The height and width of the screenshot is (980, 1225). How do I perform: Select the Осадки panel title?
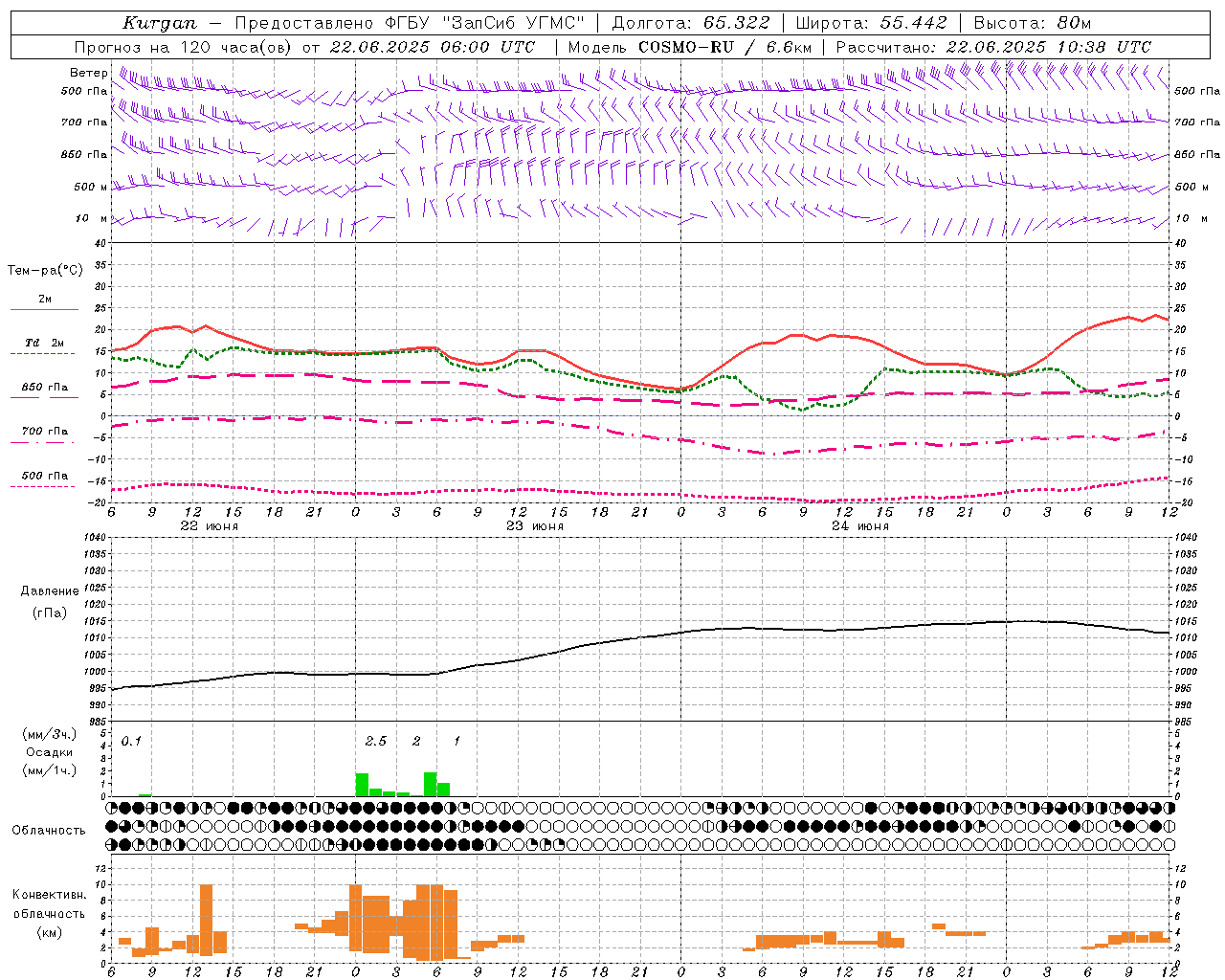coord(49,752)
